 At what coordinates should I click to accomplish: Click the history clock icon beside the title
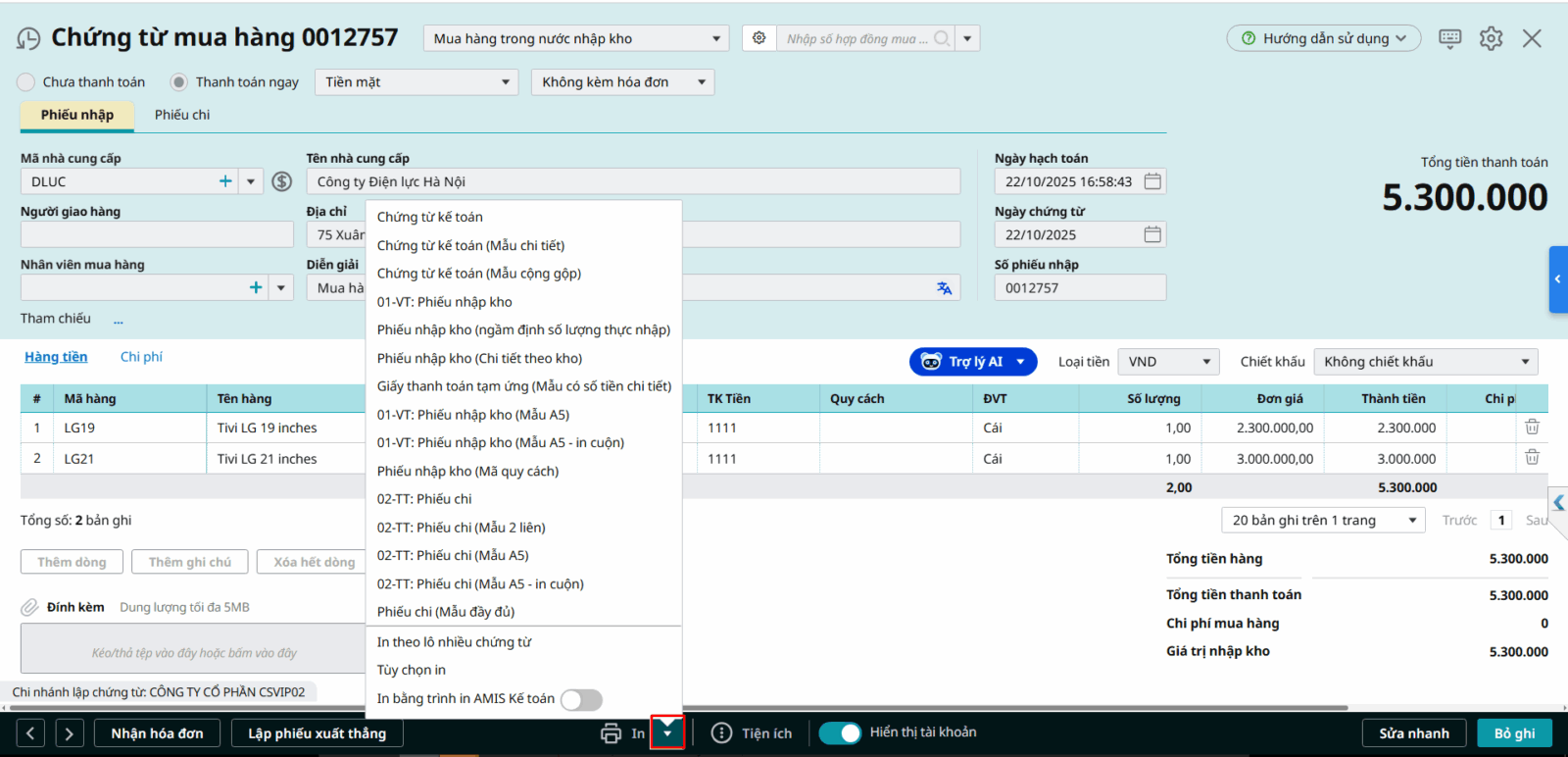(x=28, y=38)
